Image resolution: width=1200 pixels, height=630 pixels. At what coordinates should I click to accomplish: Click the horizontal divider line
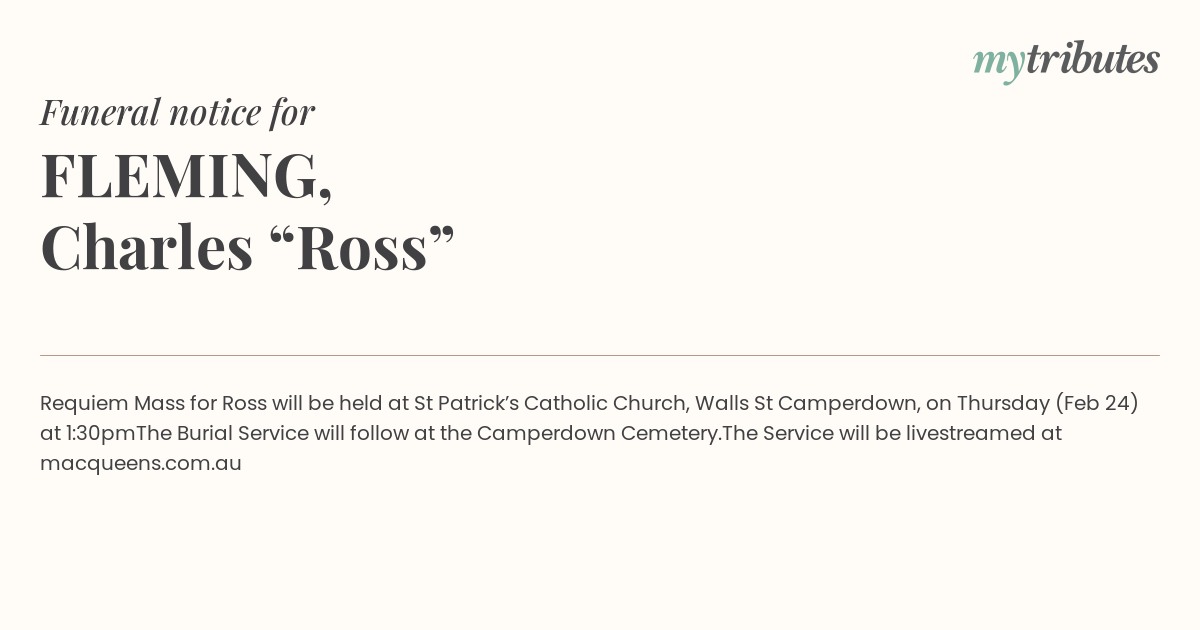(600, 355)
